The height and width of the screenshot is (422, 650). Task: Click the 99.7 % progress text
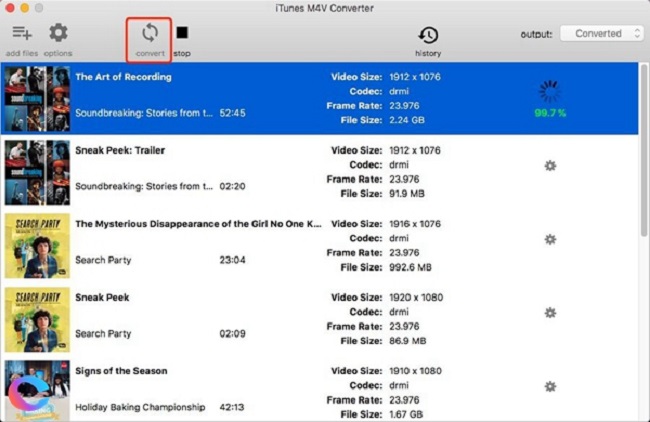[x=550, y=113]
